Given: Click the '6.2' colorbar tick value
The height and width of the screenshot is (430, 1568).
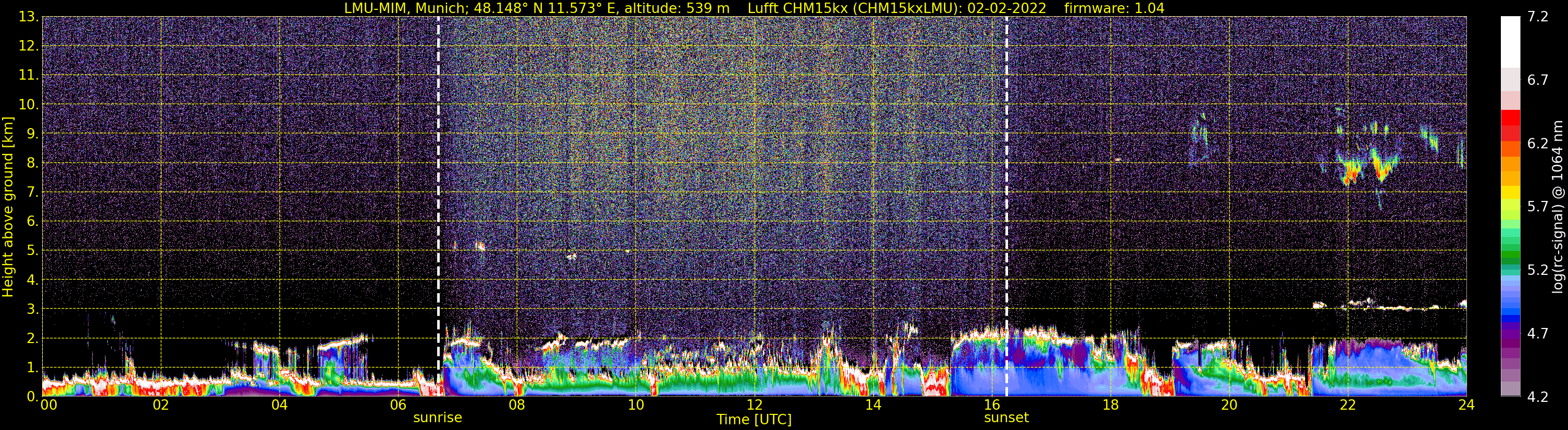Looking at the screenshot, I should click(1538, 143).
